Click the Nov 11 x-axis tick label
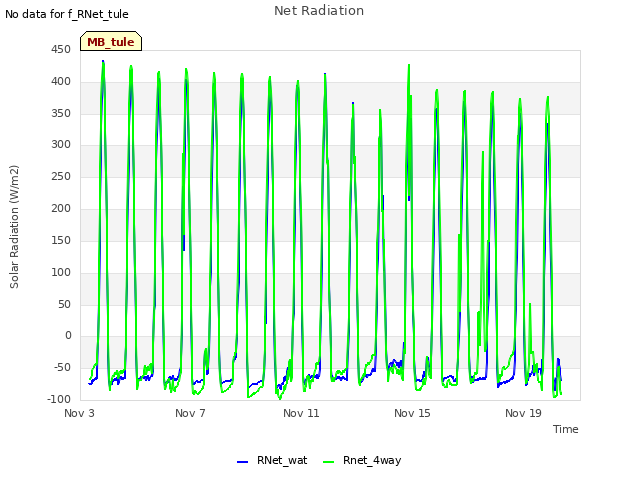The image size is (640, 480). pyautogui.click(x=301, y=413)
